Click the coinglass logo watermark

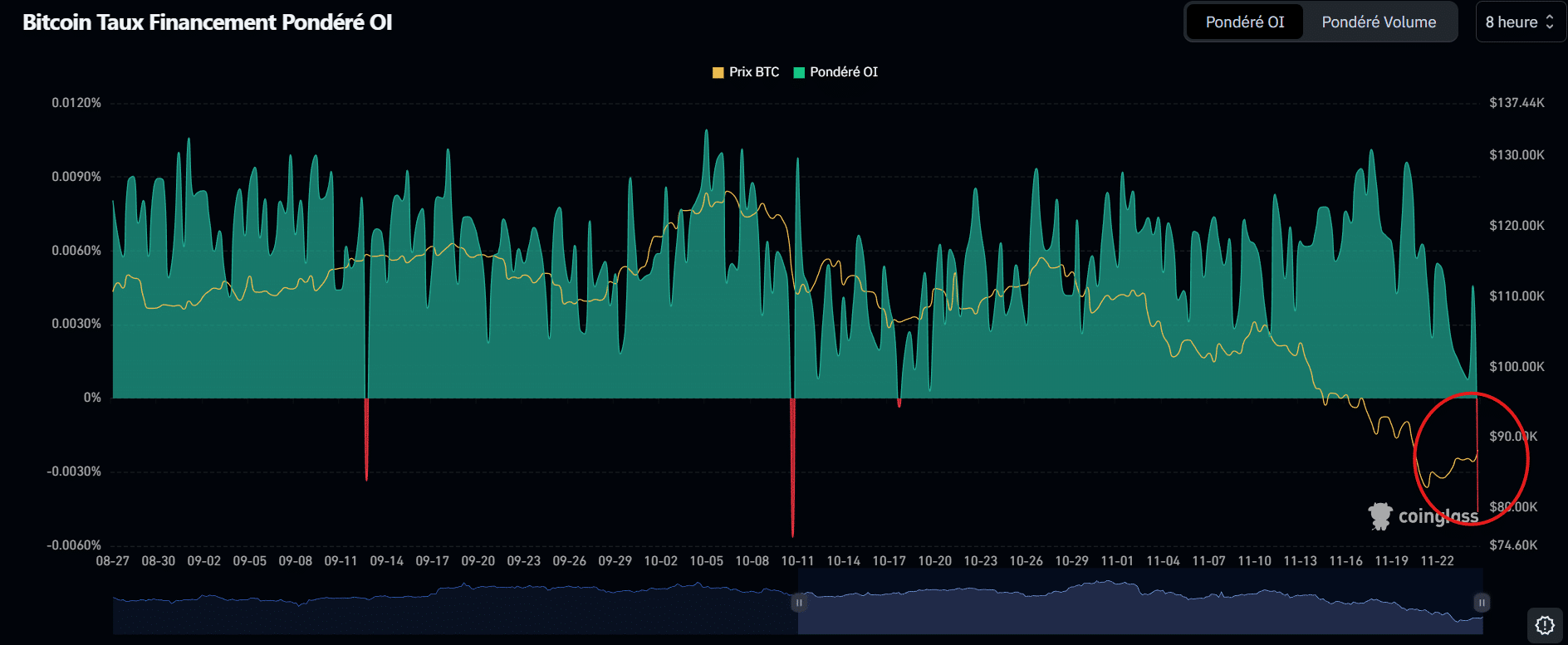pos(1423,516)
